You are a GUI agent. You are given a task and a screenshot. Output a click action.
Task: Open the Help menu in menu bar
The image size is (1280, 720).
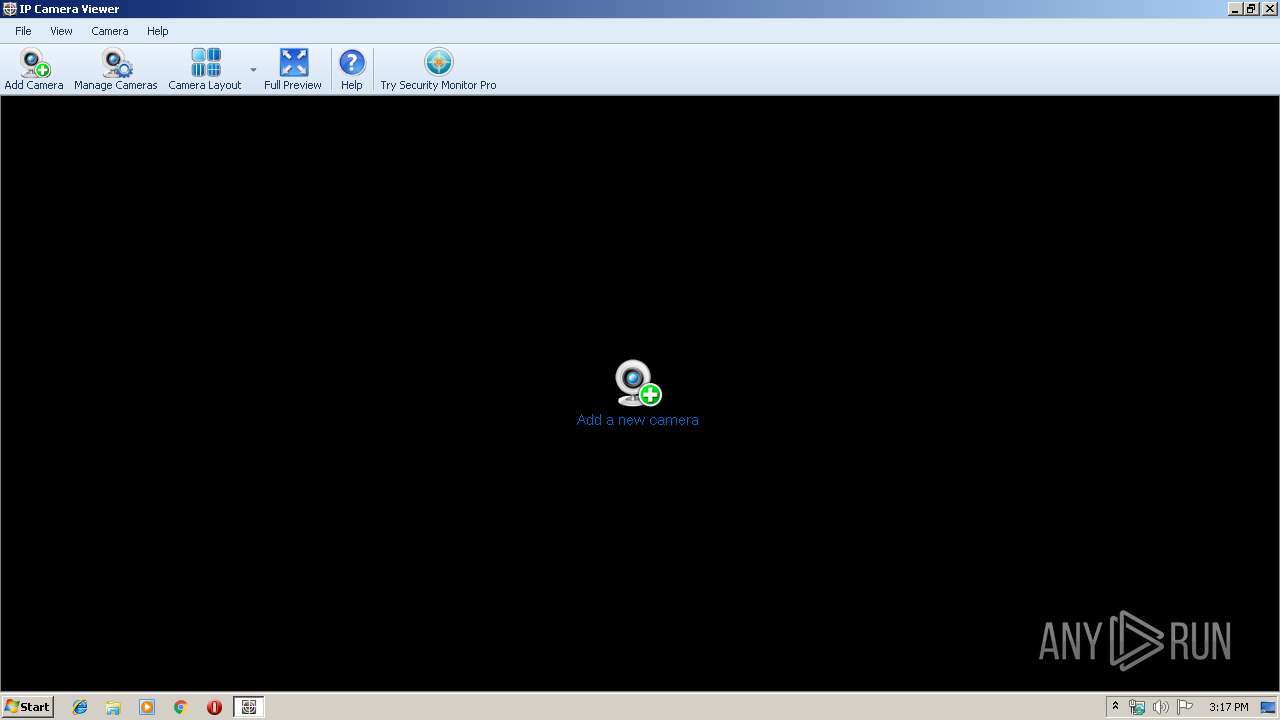click(x=158, y=31)
